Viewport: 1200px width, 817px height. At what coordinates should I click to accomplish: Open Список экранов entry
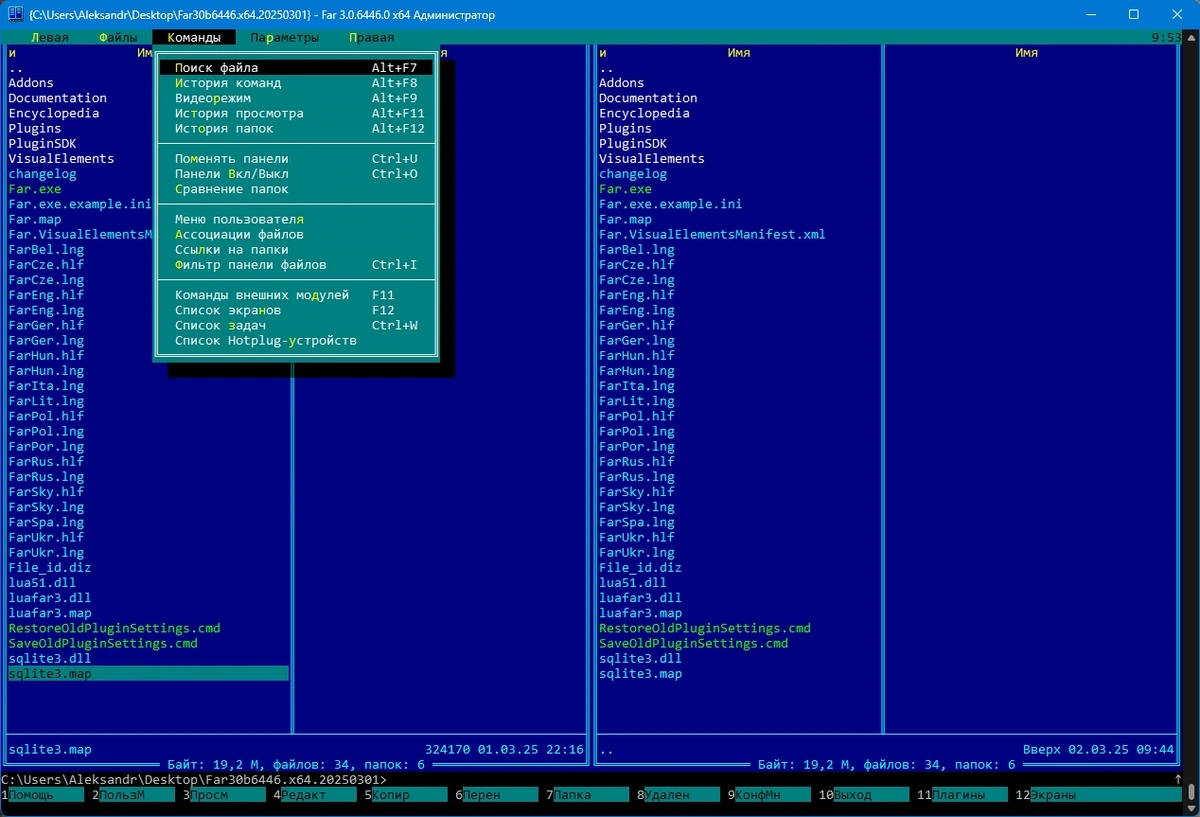point(296,310)
